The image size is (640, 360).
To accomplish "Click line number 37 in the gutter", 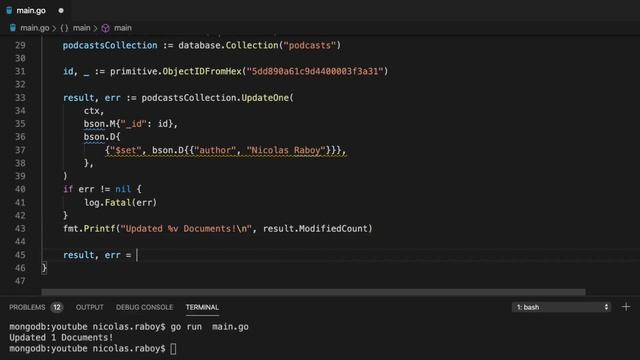I will point(20,150).
